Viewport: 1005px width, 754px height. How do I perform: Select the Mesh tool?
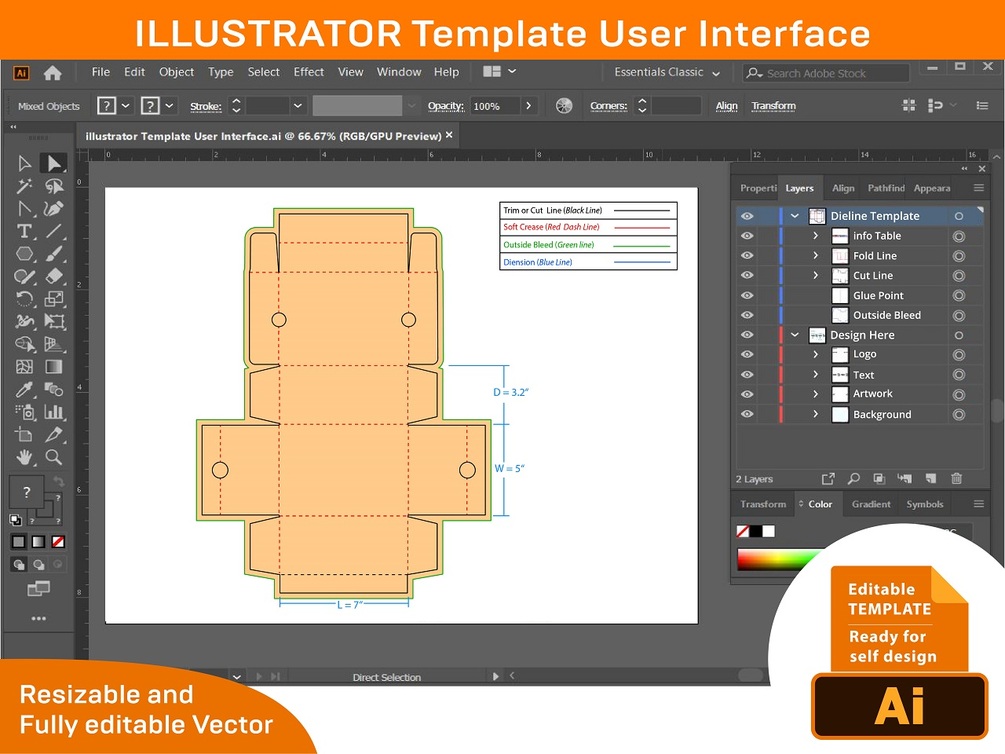click(x=24, y=367)
